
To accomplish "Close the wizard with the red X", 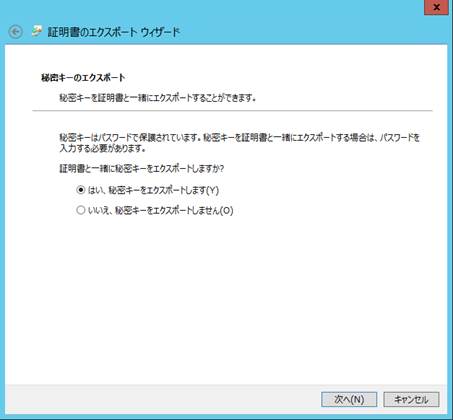I will coord(436,7).
